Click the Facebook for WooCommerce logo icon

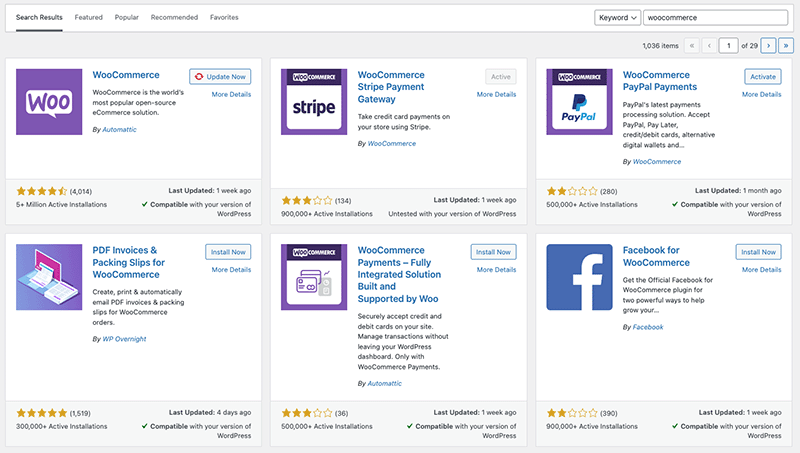click(x=579, y=277)
